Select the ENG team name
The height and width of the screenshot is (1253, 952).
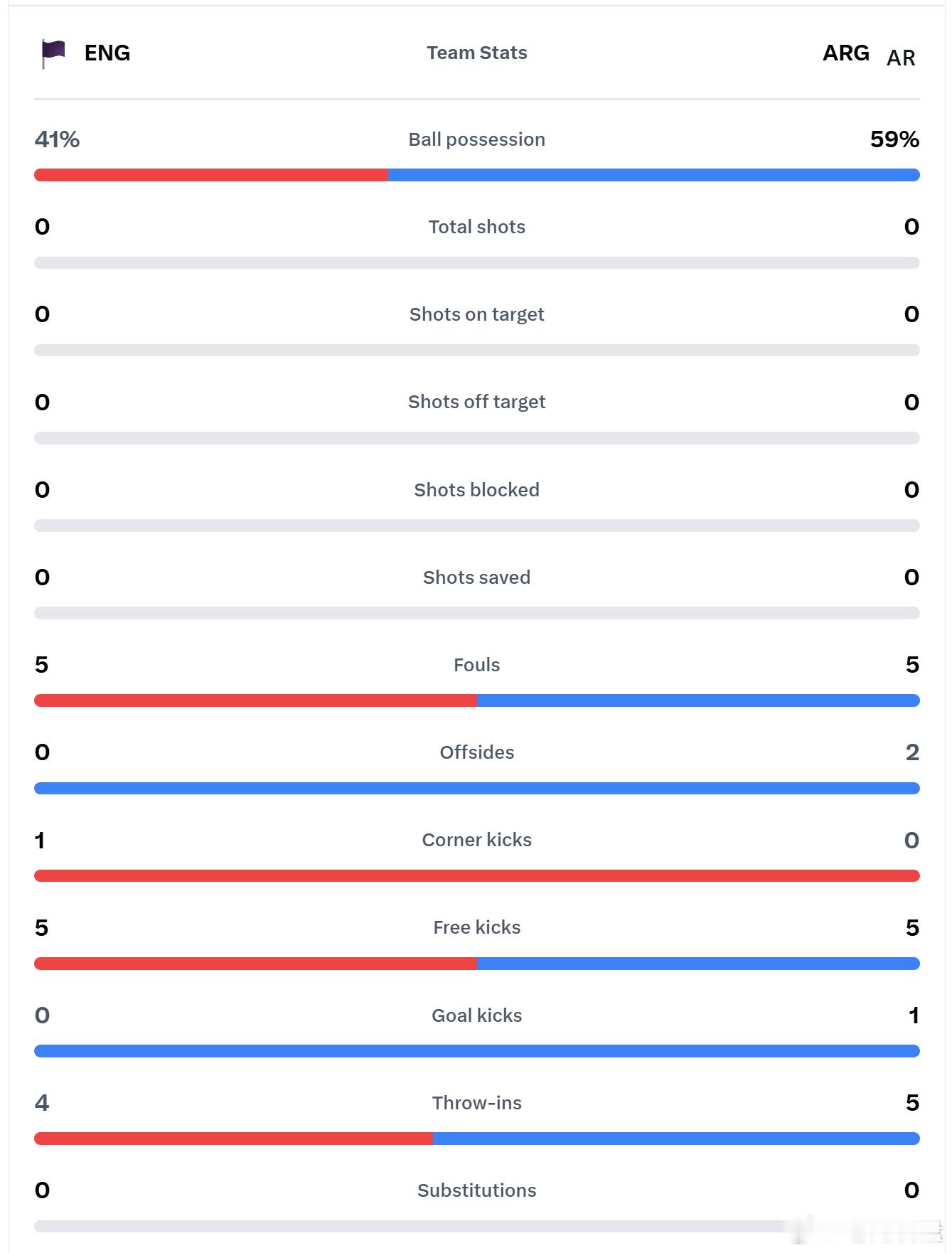coord(107,53)
